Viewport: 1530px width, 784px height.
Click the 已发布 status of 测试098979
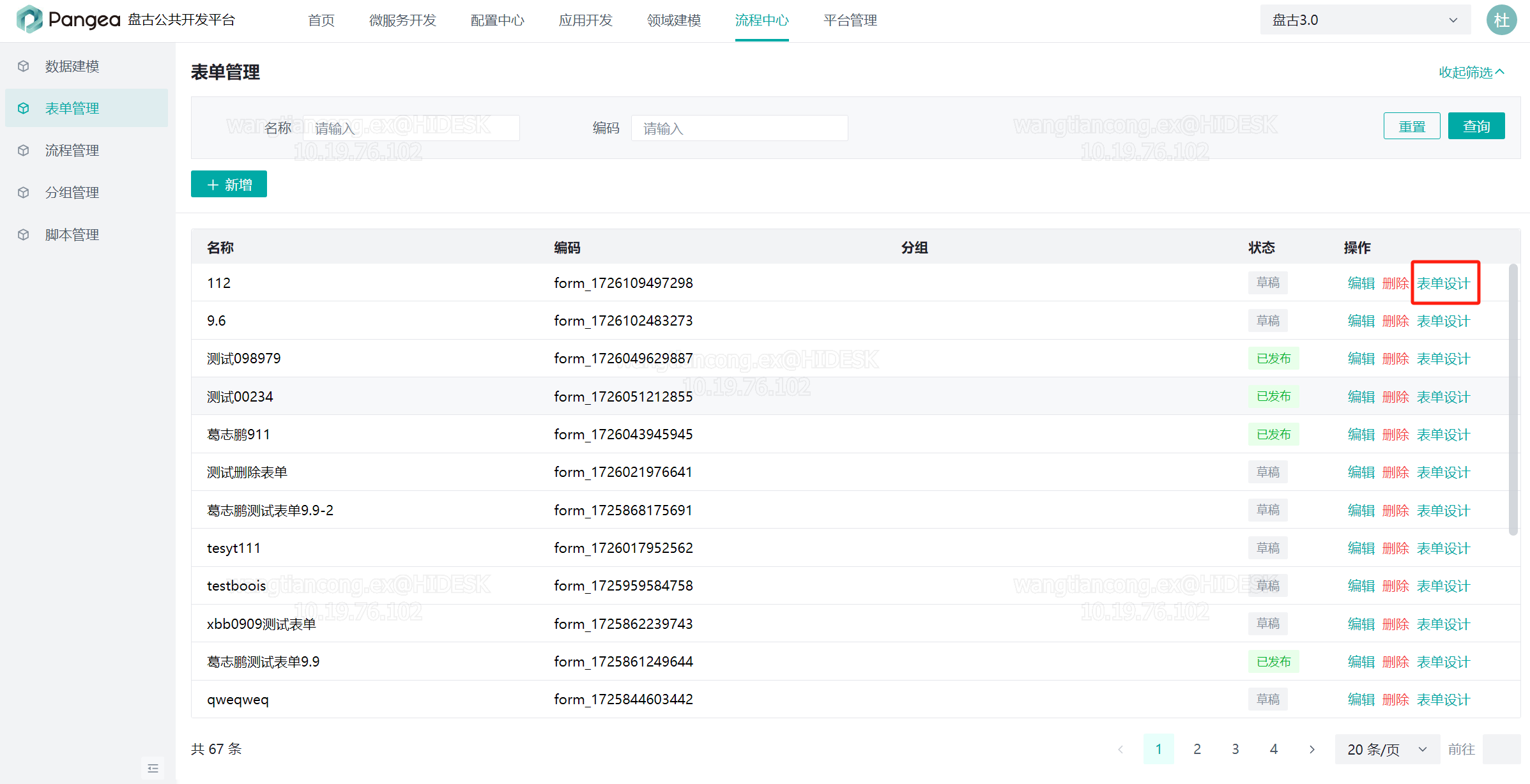click(x=1274, y=359)
